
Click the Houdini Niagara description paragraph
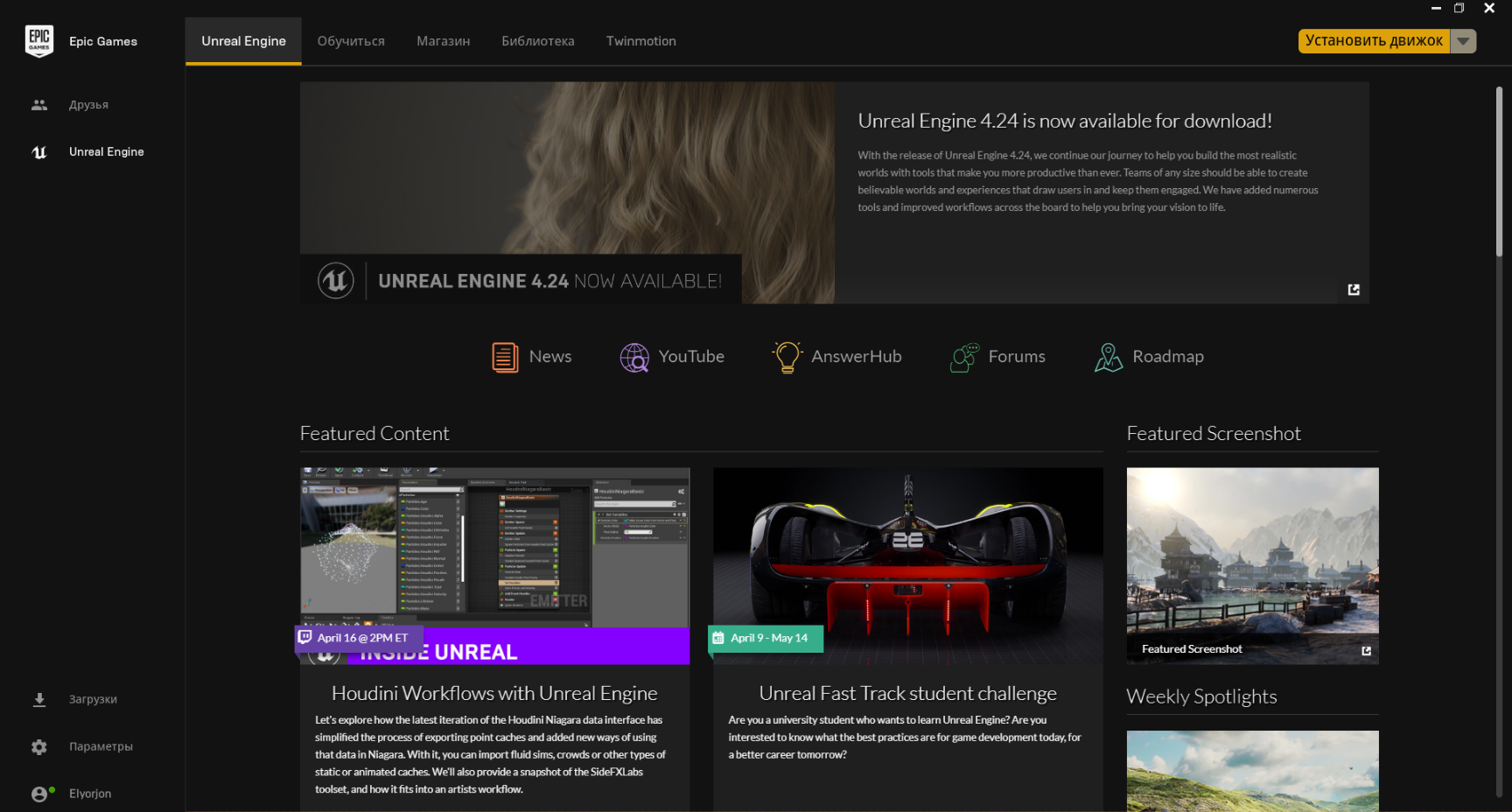coord(491,755)
